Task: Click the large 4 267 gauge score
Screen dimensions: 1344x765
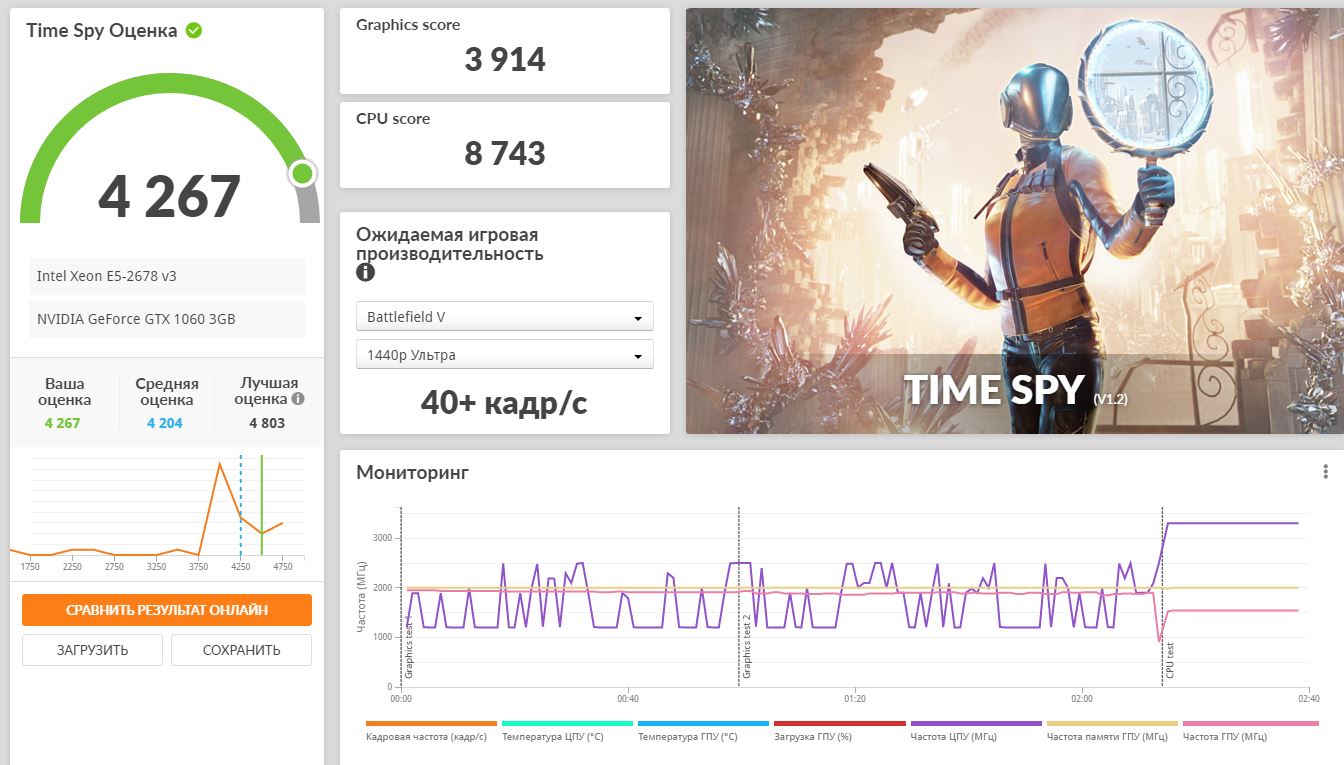Action: (x=169, y=196)
